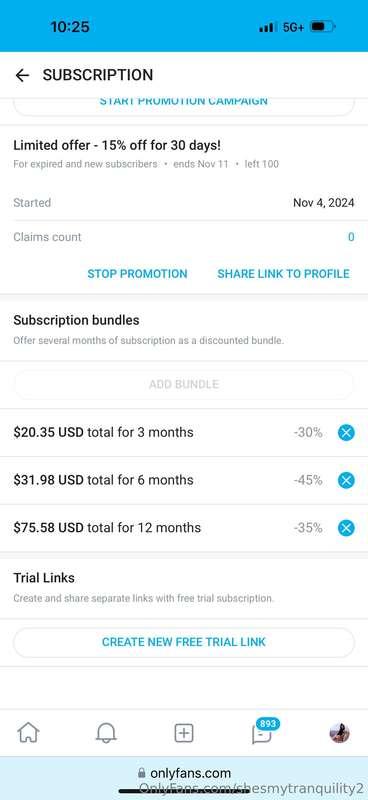
Task: Click the disabled ADD BUNDLE button
Action: (184, 384)
